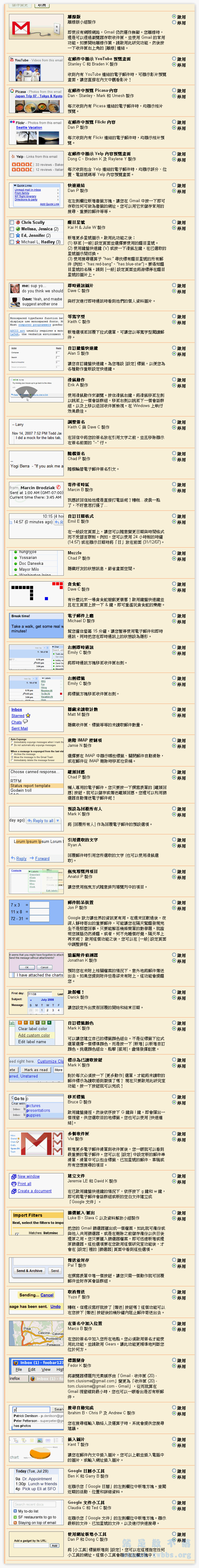Viewport: 199px width, 1568px height.
Task: Open the Inbox Starred Chats thumbnail
Action: [x=37, y=719]
